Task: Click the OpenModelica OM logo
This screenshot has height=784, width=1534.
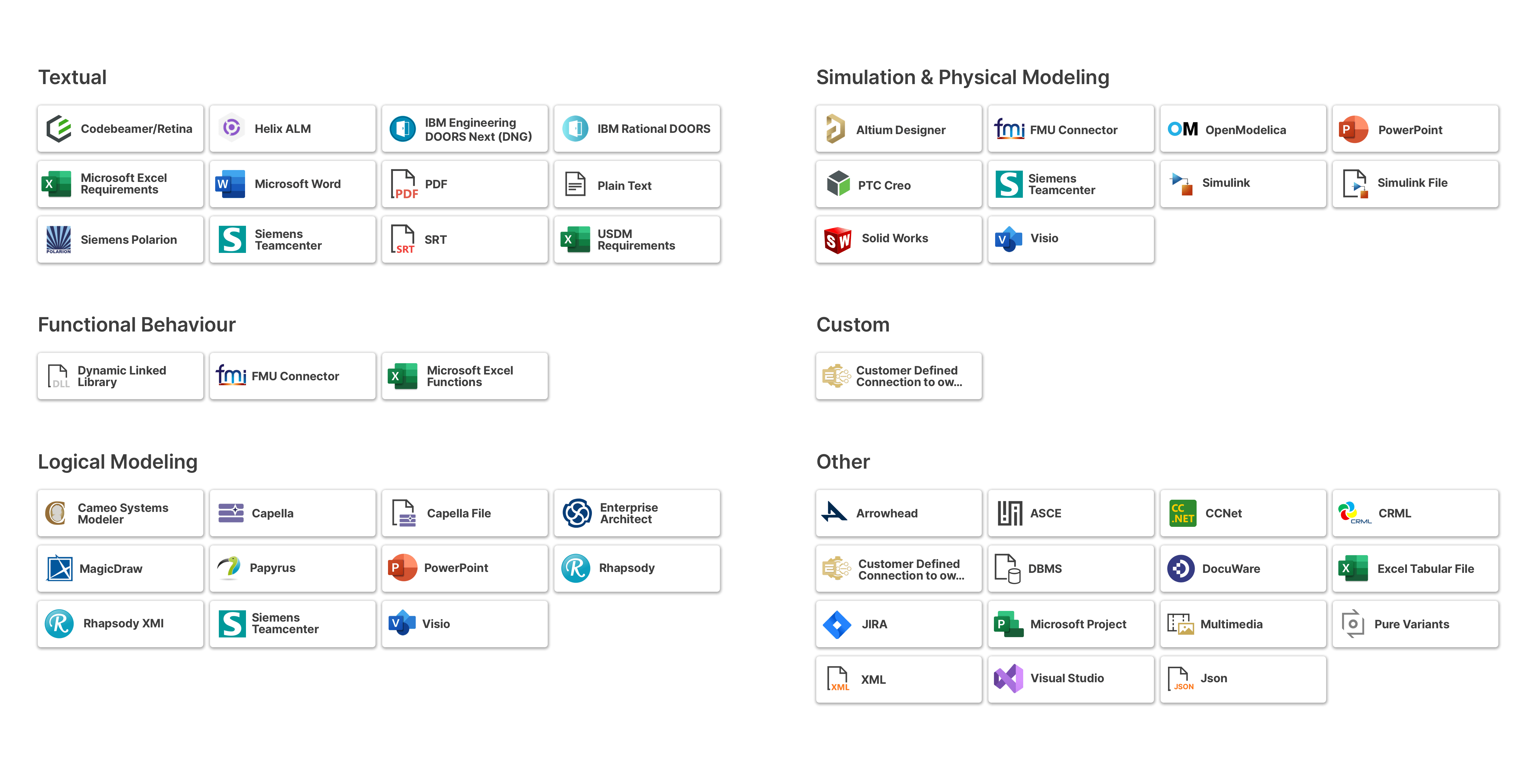Action: 1182,129
